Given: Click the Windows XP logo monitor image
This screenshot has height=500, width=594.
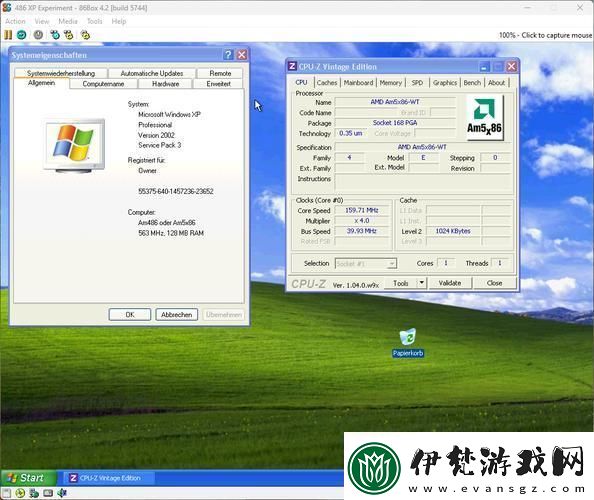Looking at the screenshot, I should pyautogui.click(x=74, y=146).
